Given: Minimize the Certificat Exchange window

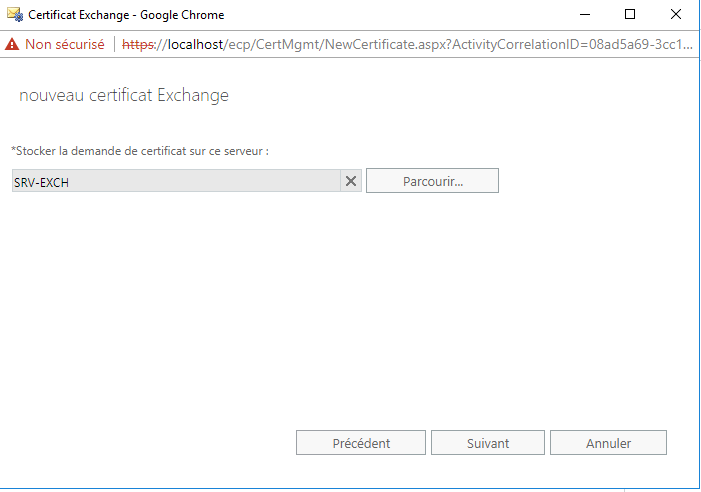Looking at the screenshot, I should point(585,15).
